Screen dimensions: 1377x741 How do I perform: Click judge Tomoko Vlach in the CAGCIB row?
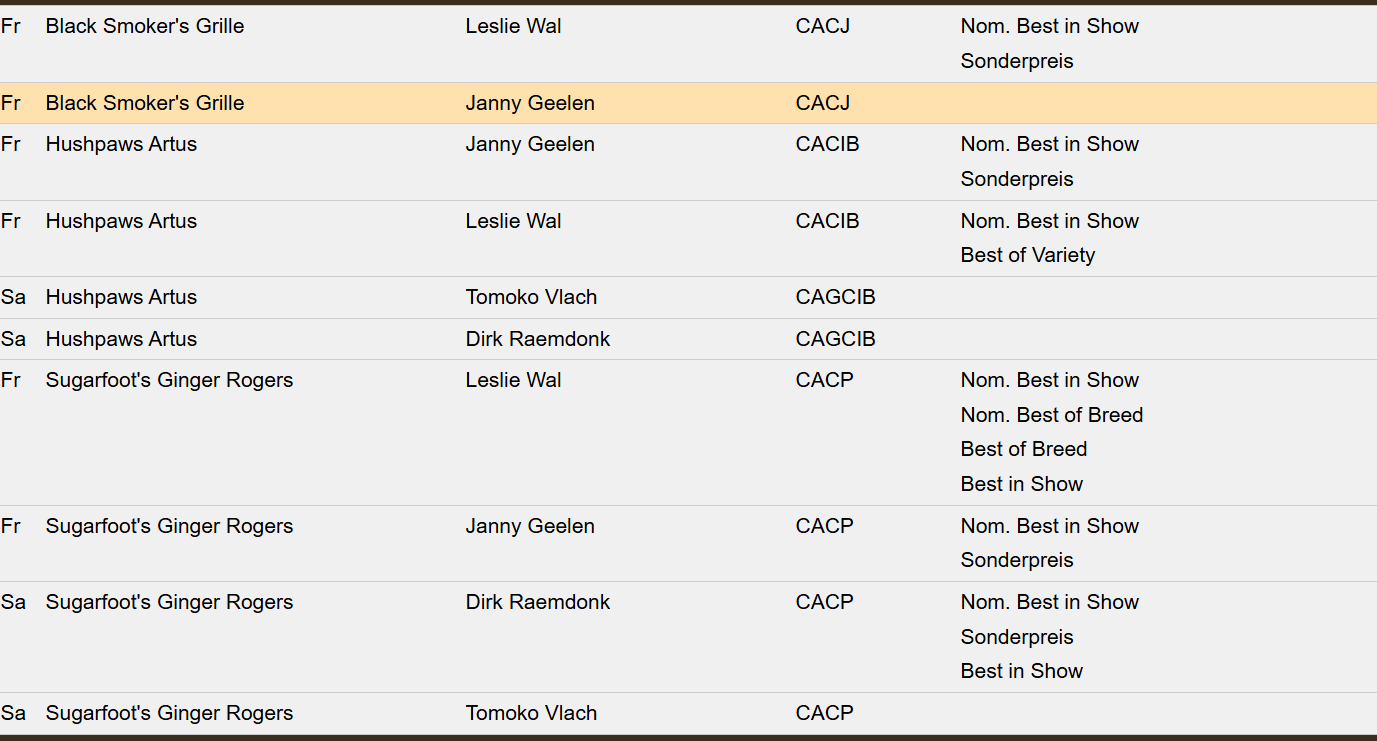531,297
